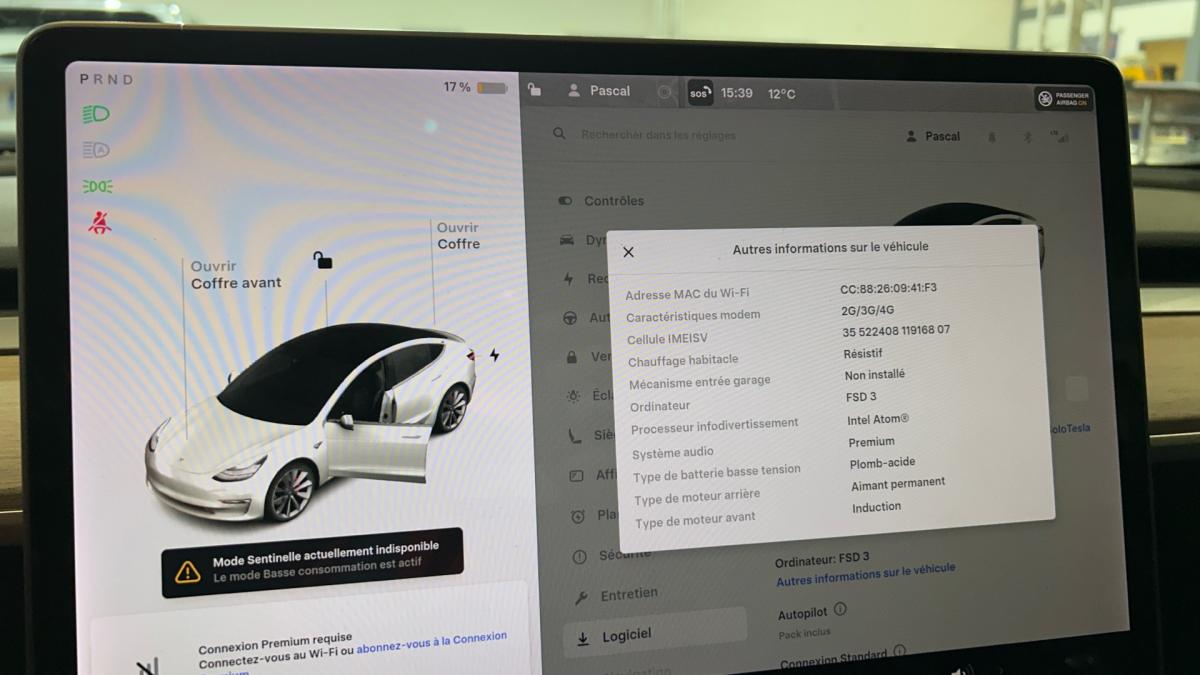The width and height of the screenshot is (1200, 675).
Task: Open the Contrôles settings menu
Action: [613, 201]
